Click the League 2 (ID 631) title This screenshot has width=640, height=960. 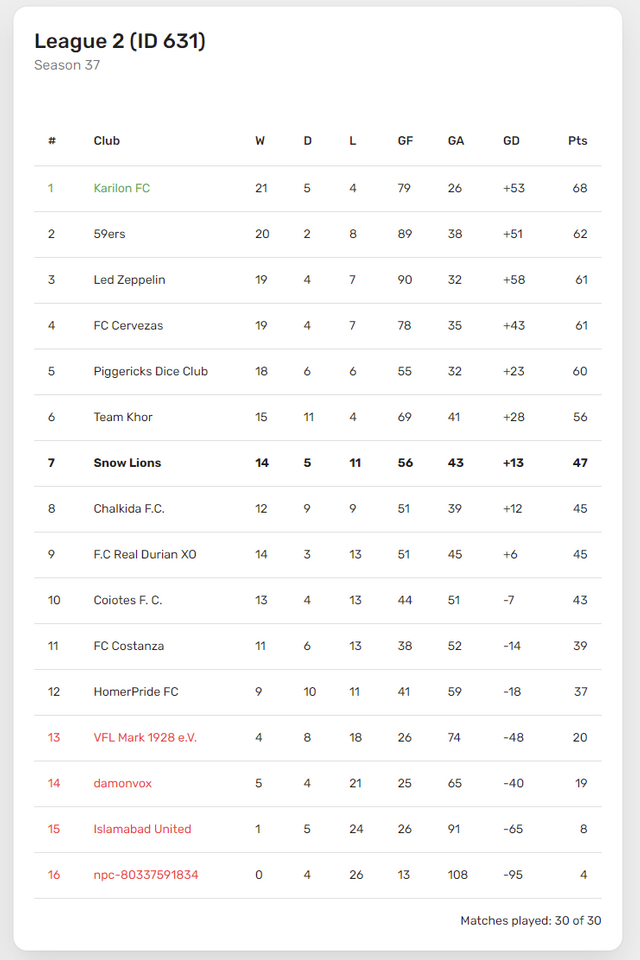point(120,41)
